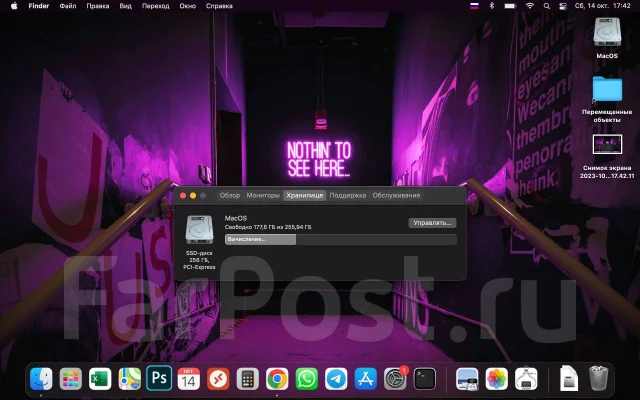This screenshot has width=640, height=400.
Task: Open Окно menu
Action: point(187,6)
